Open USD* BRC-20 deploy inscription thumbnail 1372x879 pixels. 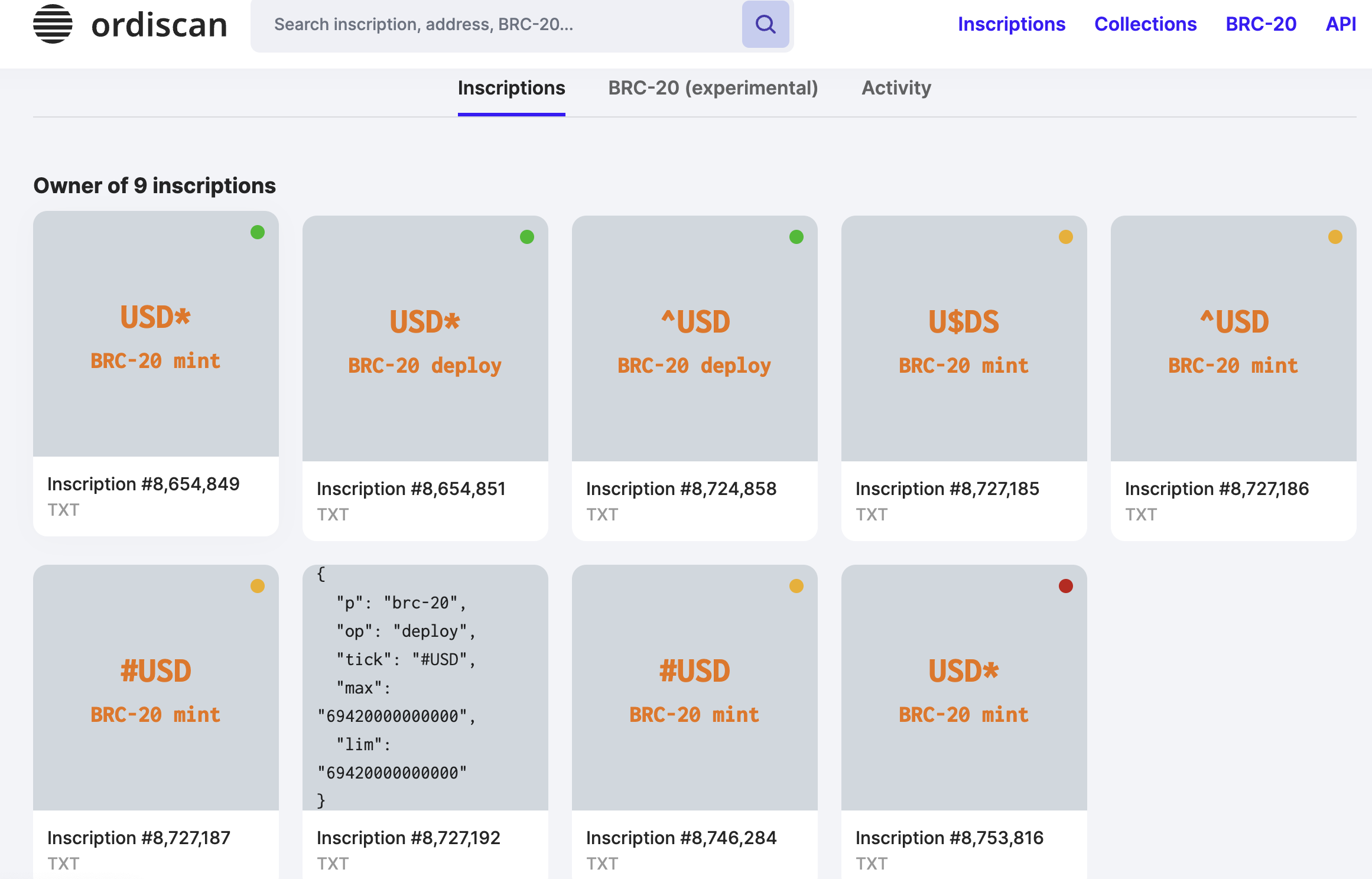click(425, 338)
